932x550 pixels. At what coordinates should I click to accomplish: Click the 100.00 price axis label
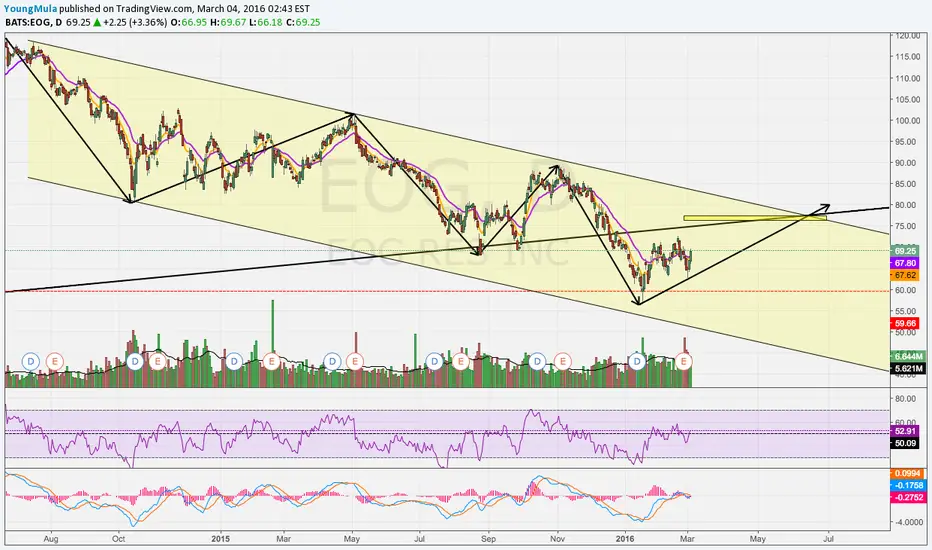click(x=908, y=120)
